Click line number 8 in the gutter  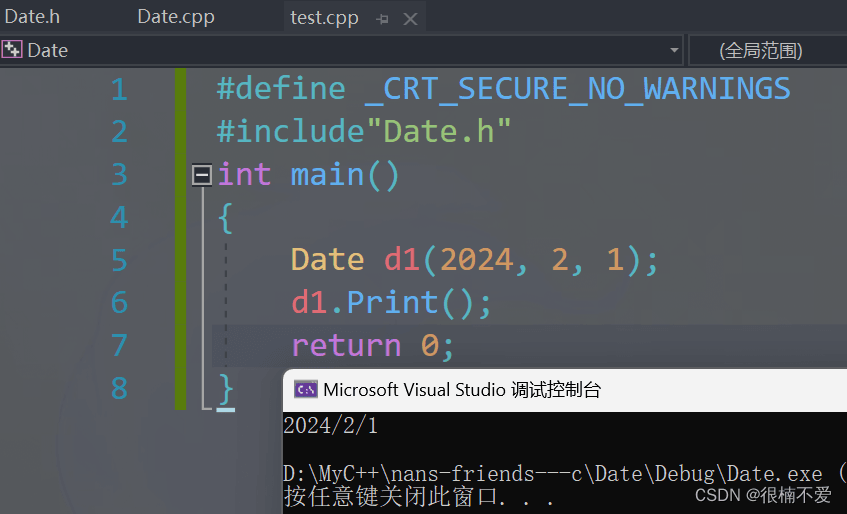[119, 388]
